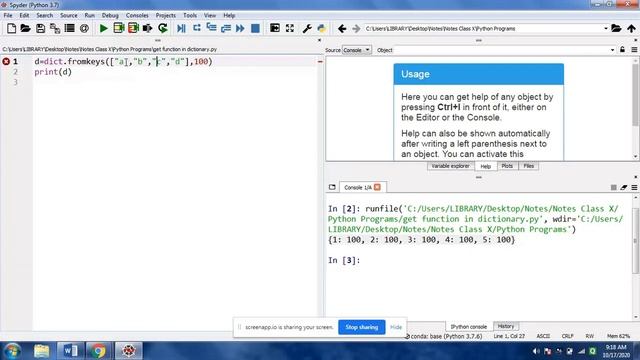The width and height of the screenshot is (640, 360).
Task: Run current cell
Action: tap(119, 28)
